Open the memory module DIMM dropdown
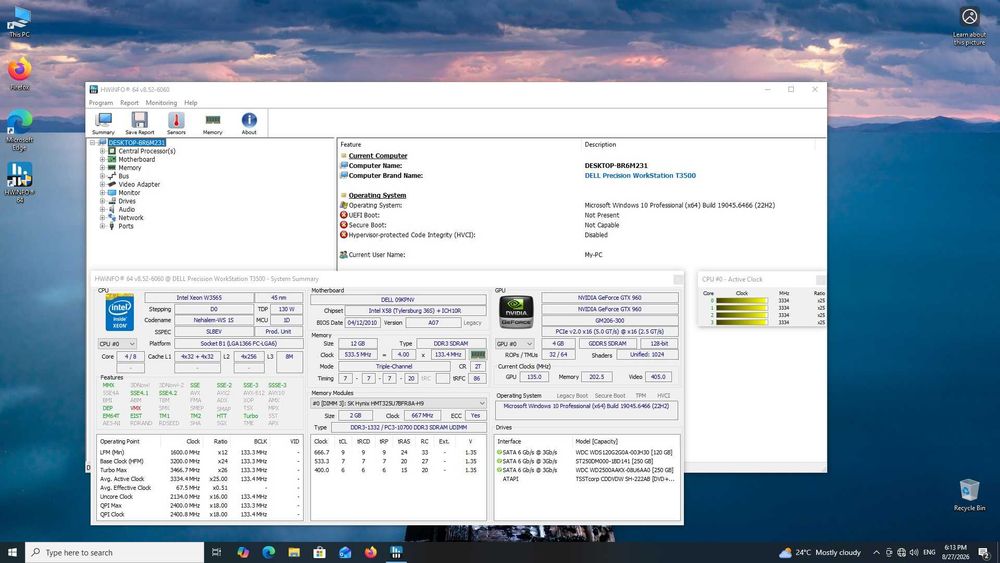Screen dimensions: 1000x563 point(399,404)
